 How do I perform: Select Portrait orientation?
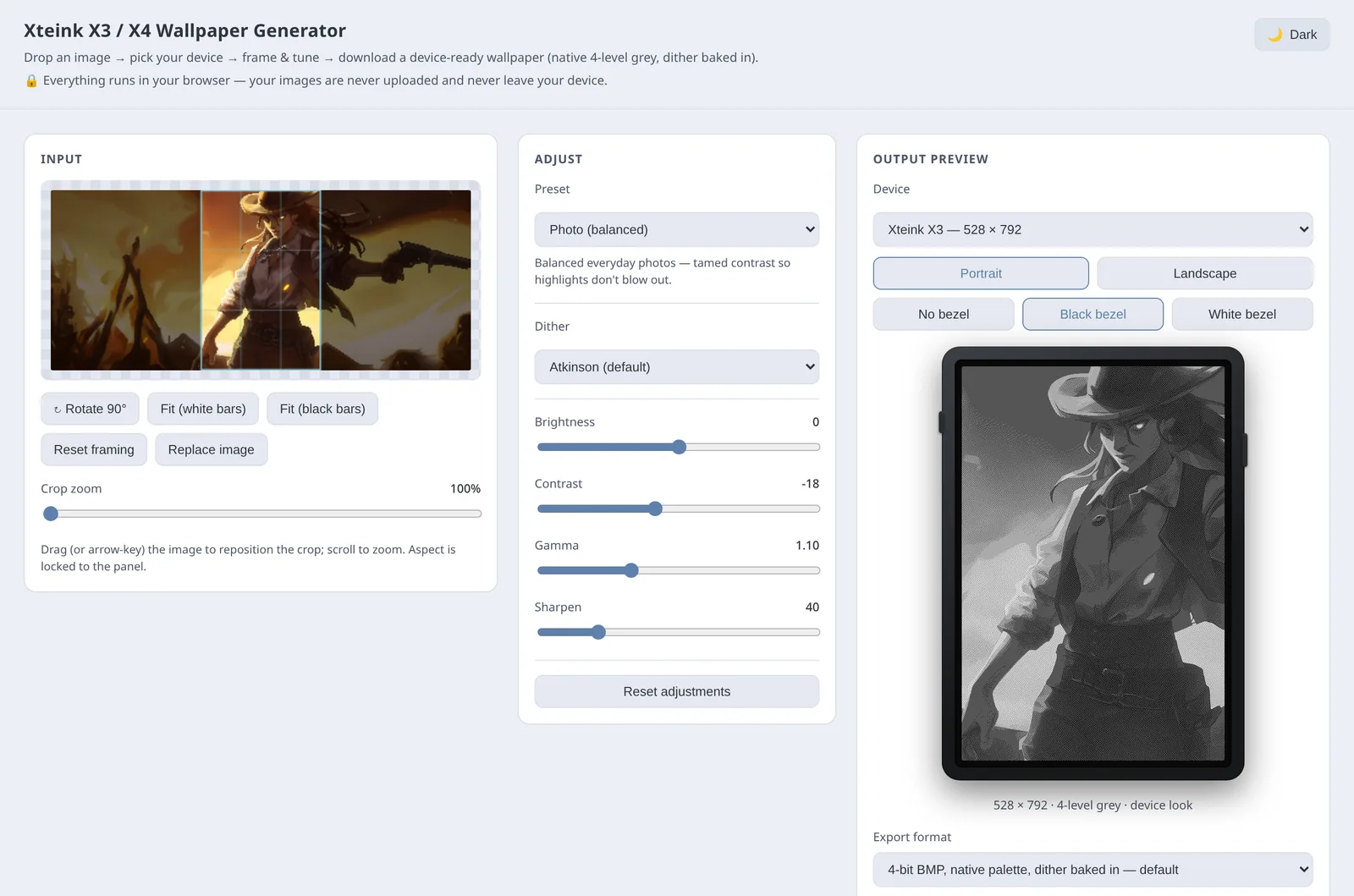coord(981,273)
